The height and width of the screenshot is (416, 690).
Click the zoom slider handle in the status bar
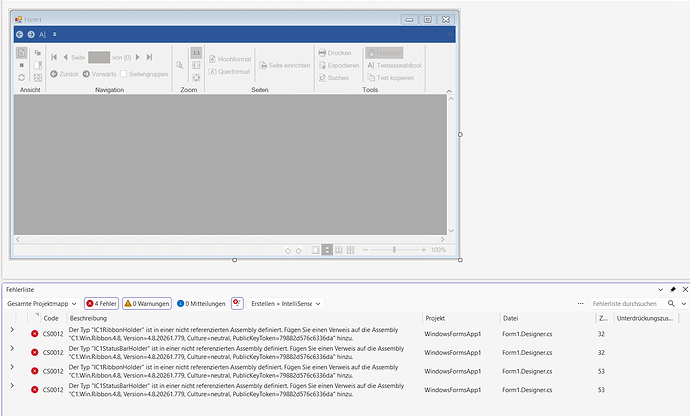point(394,250)
